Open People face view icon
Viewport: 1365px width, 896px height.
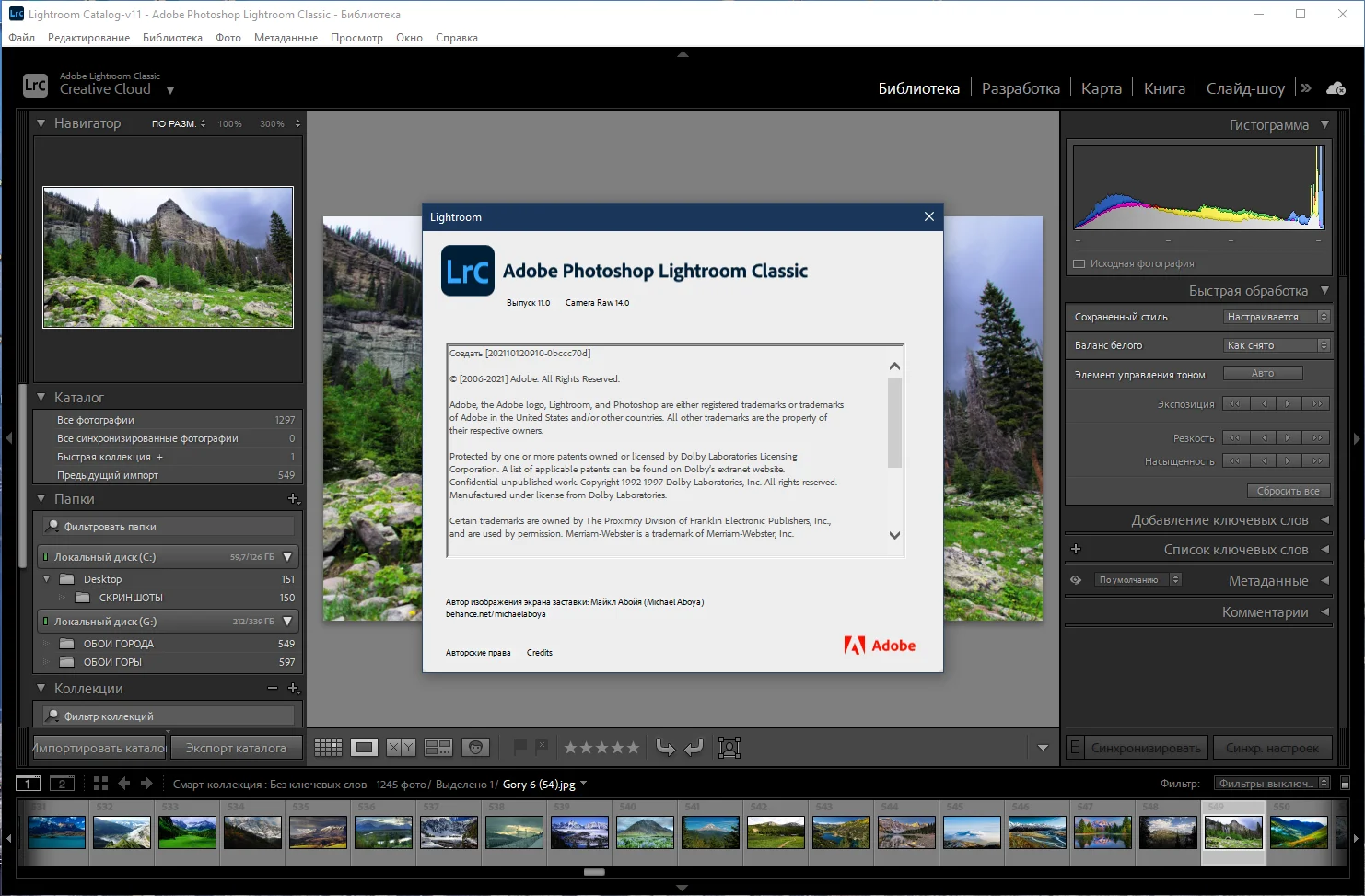(x=475, y=748)
